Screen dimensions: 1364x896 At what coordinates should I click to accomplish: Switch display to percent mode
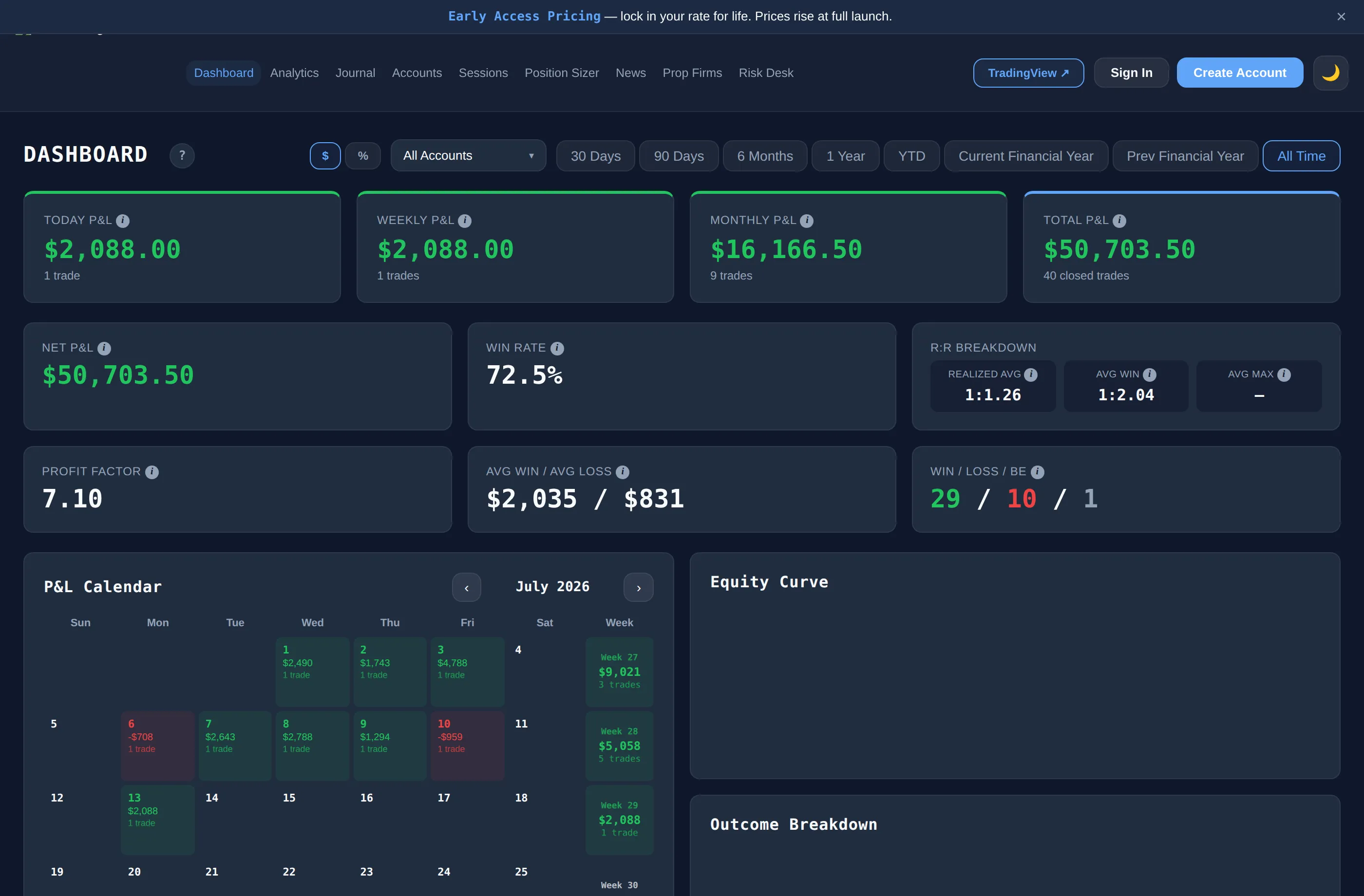coord(363,156)
